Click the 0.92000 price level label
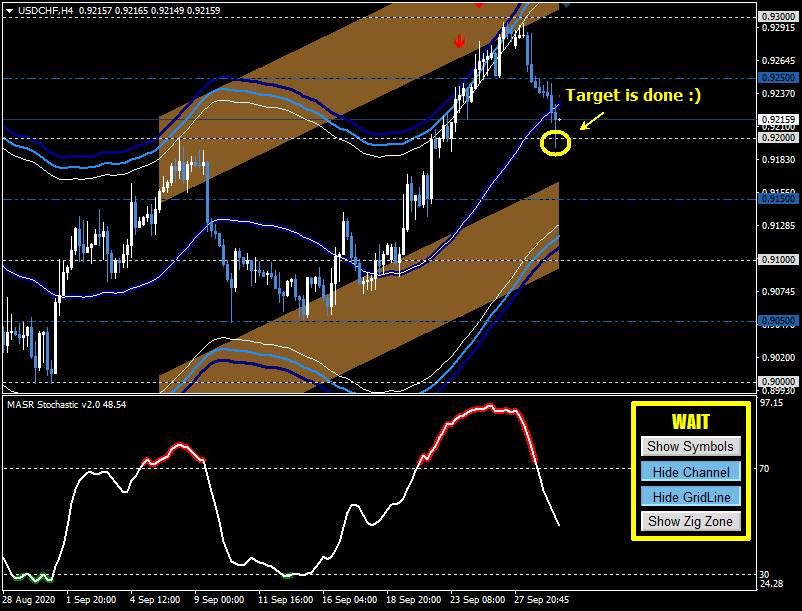 [x=778, y=138]
